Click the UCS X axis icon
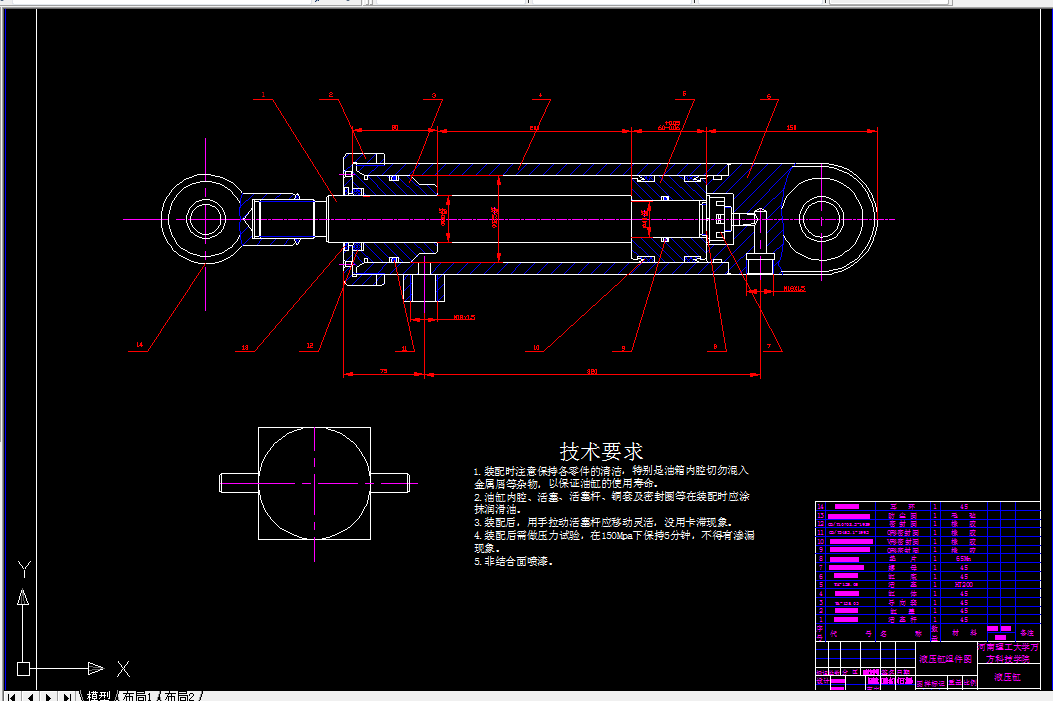 124,669
